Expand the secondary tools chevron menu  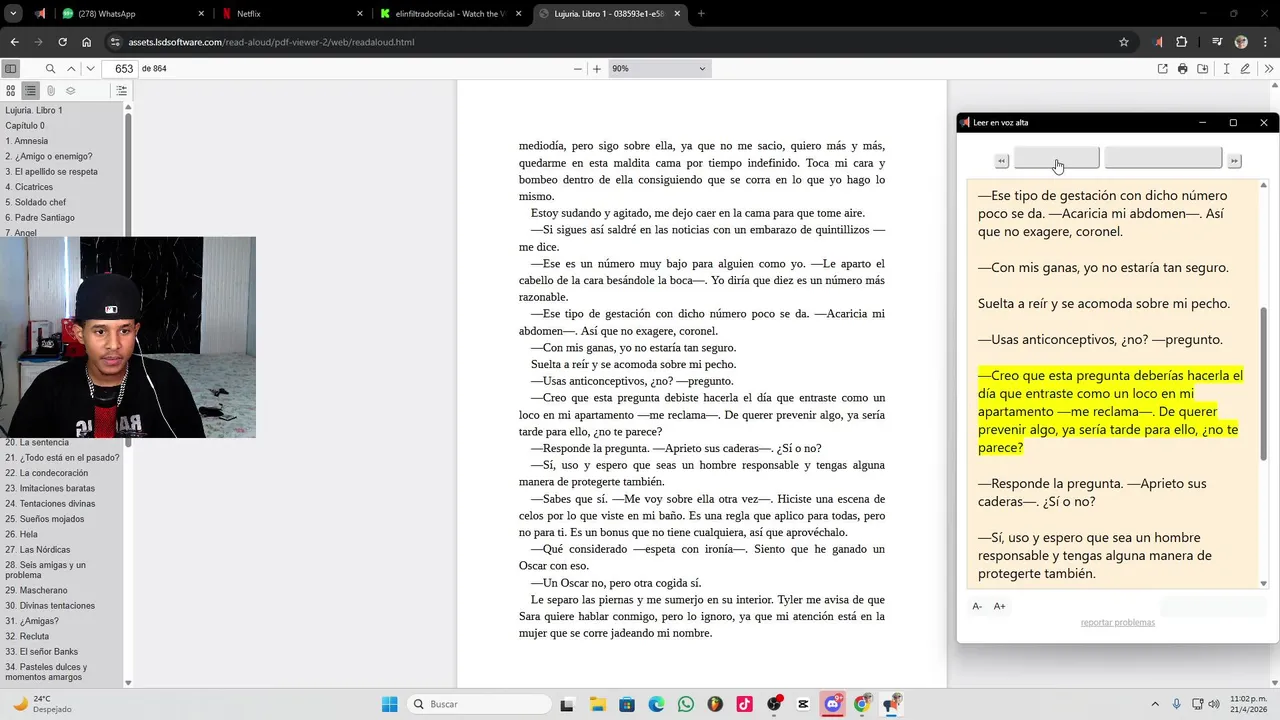1269,69
